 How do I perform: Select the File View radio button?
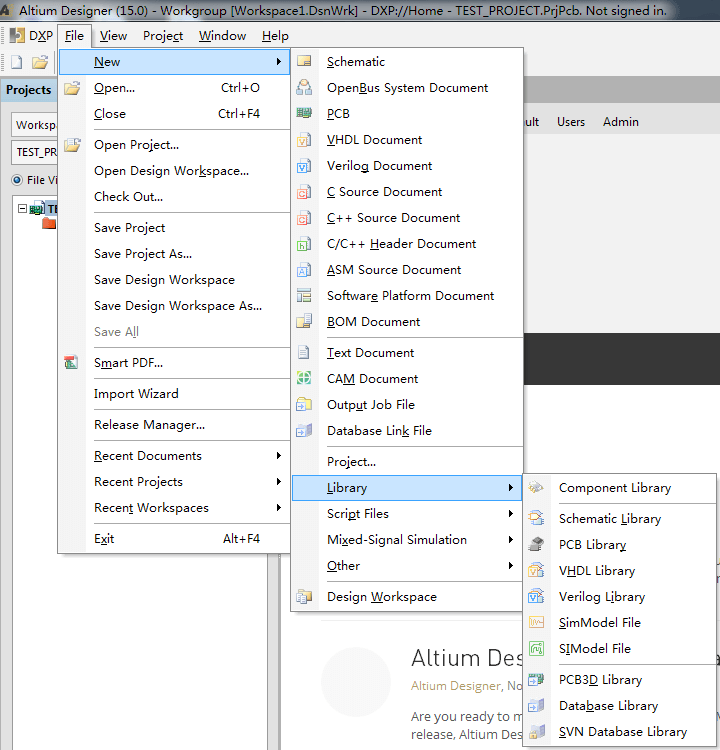click(17, 180)
